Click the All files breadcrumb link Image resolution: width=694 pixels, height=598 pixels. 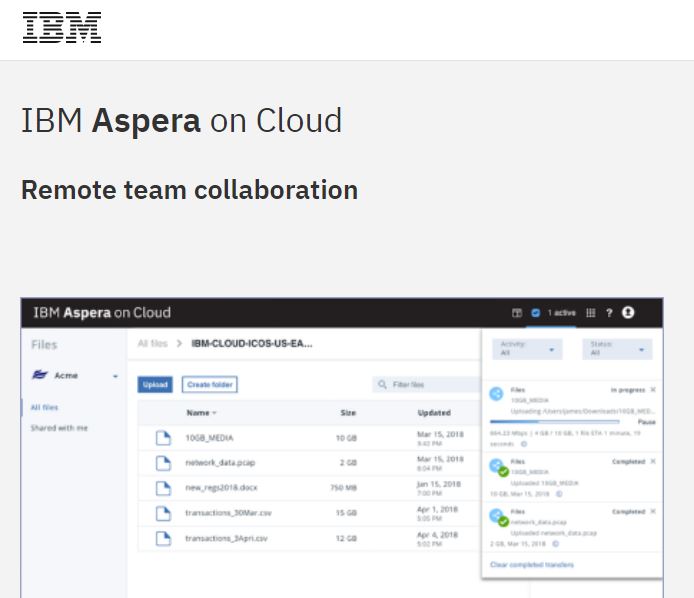tap(153, 343)
